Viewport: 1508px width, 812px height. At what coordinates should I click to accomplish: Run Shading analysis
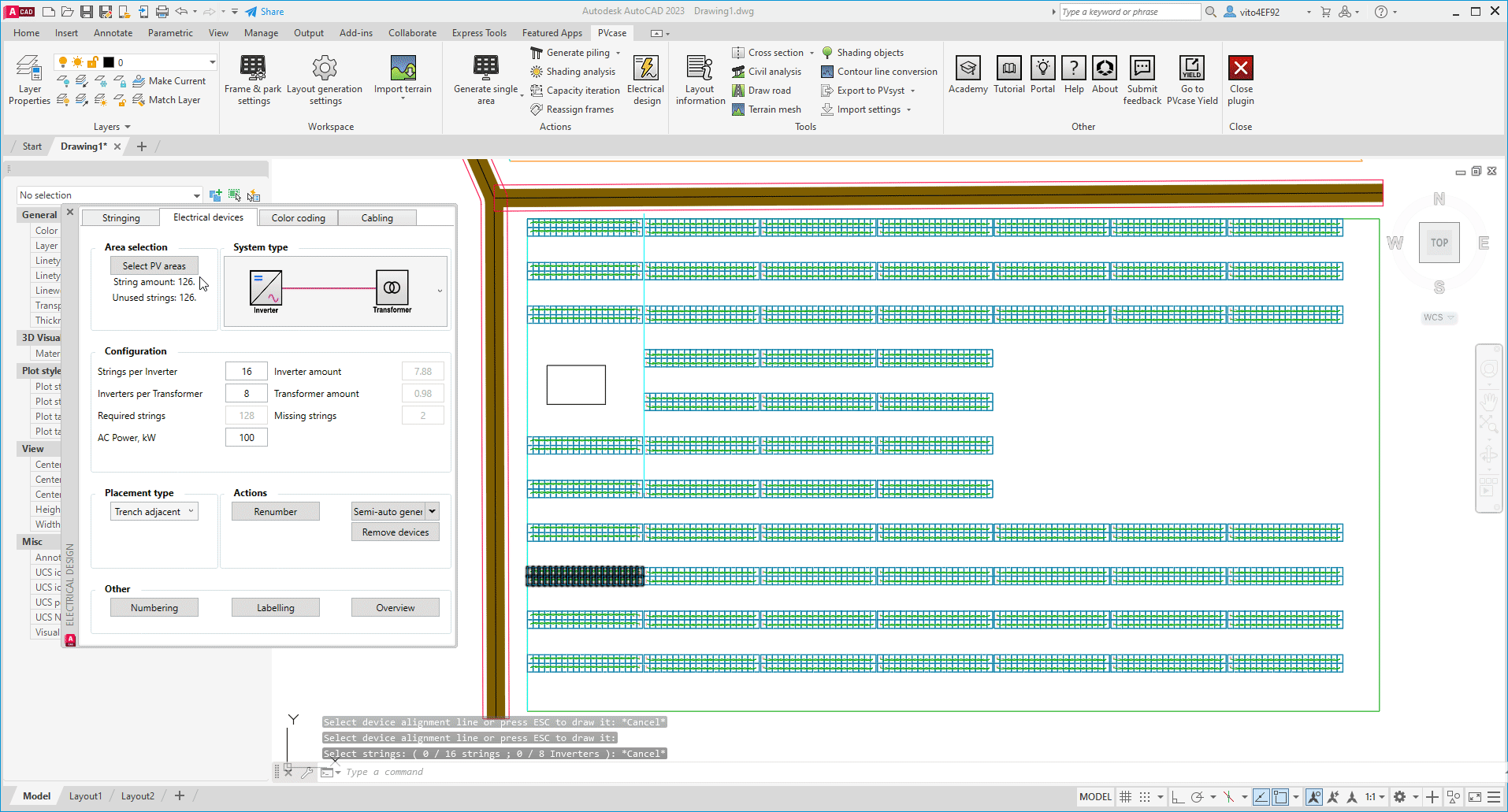tap(573, 72)
